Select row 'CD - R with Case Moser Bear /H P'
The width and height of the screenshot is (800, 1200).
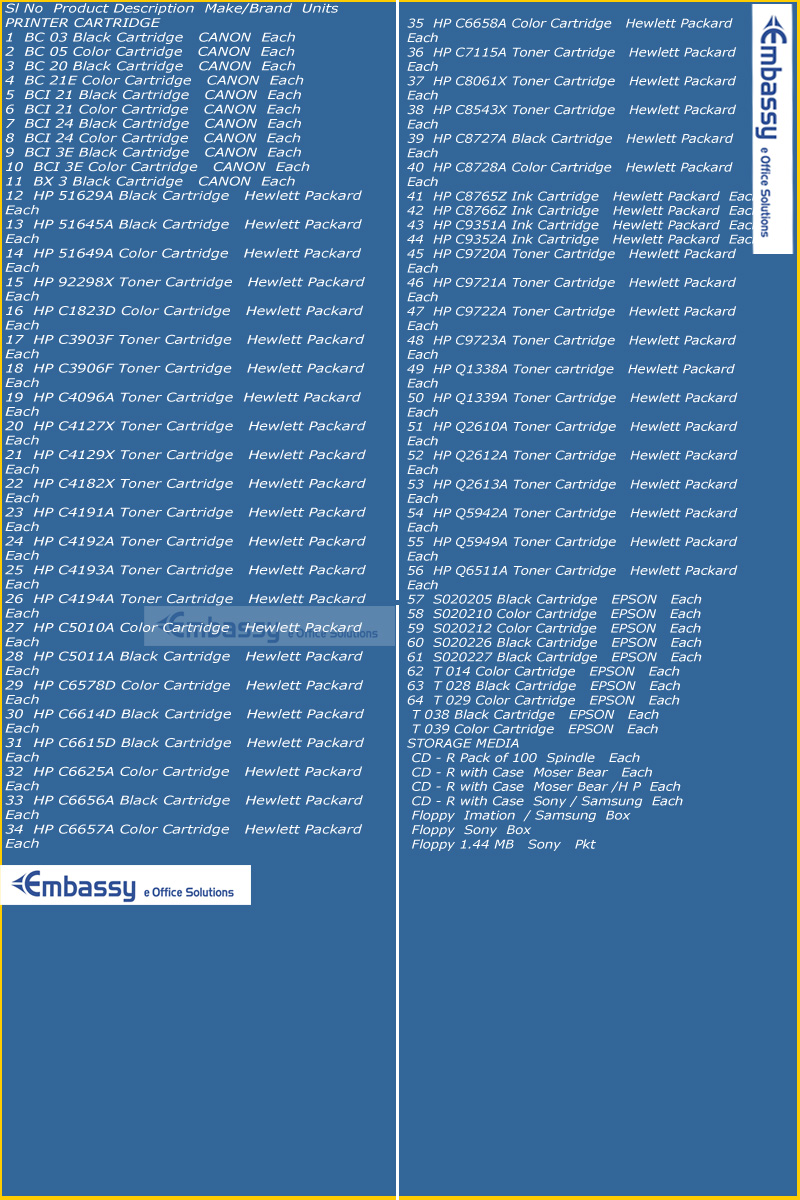tap(546, 787)
